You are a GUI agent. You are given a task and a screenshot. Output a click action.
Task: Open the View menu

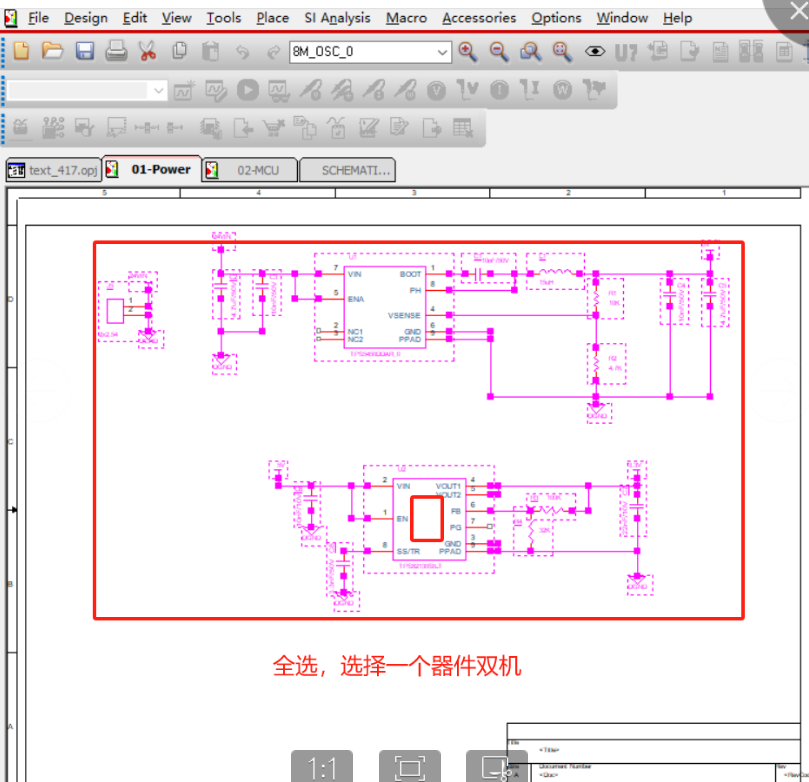[x=176, y=18]
